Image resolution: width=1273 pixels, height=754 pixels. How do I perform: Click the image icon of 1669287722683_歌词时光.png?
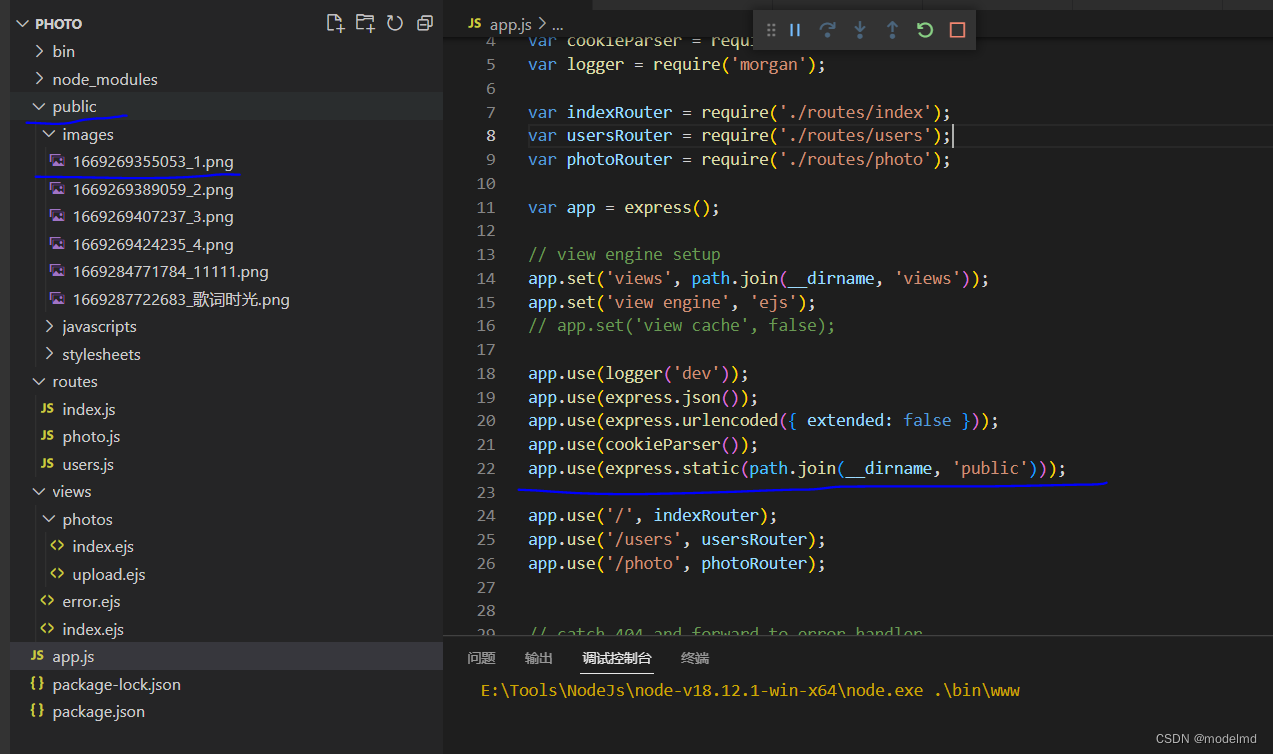57,299
